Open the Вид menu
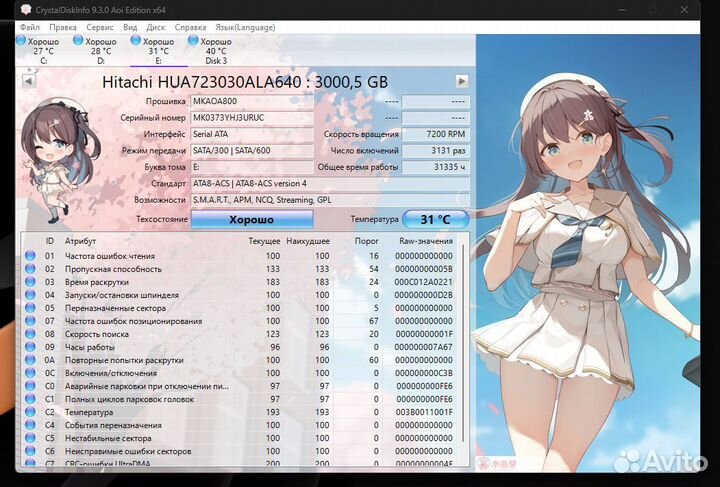720x487 pixels. point(130,28)
